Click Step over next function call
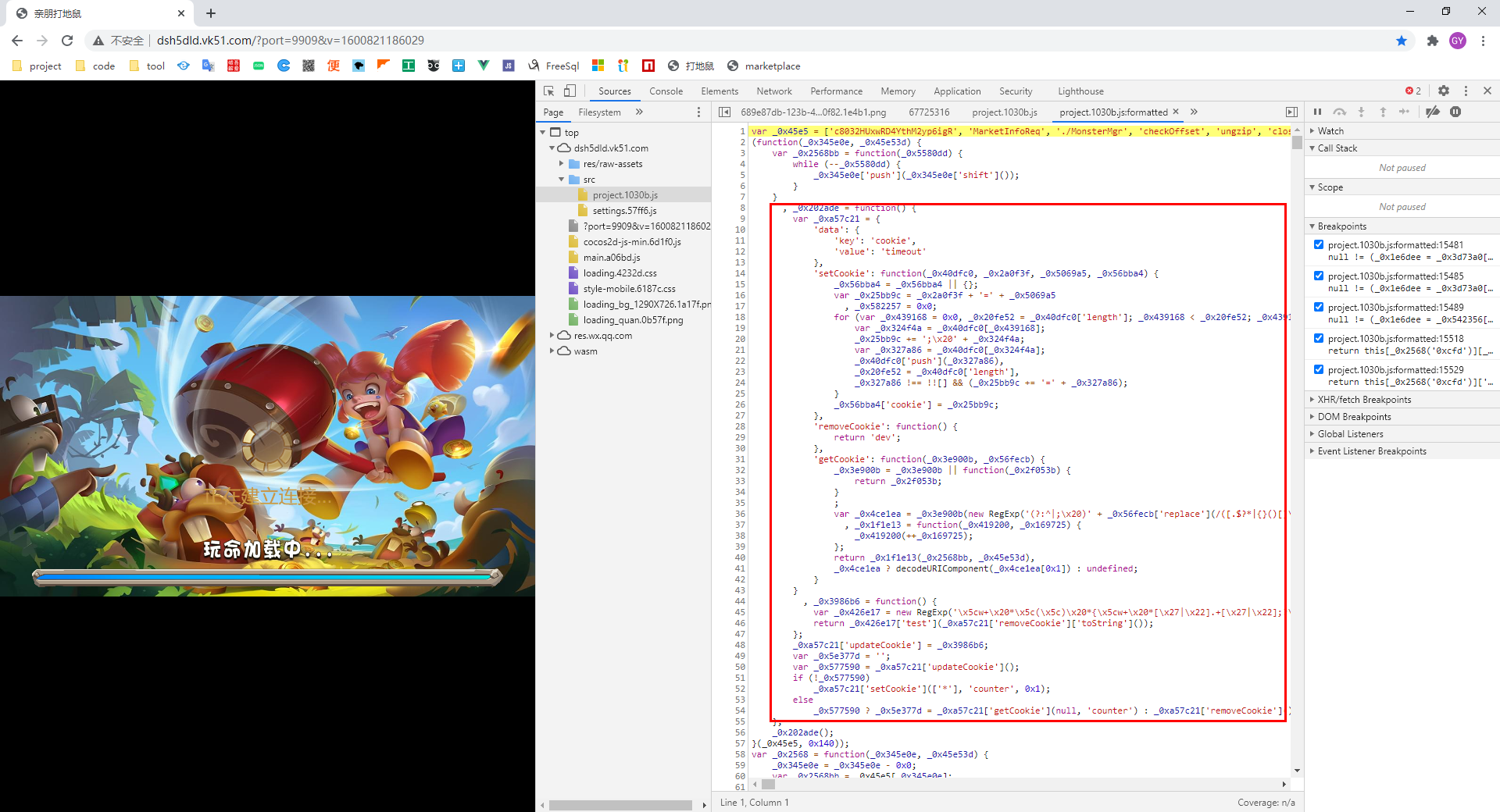 [x=1340, y=112]
